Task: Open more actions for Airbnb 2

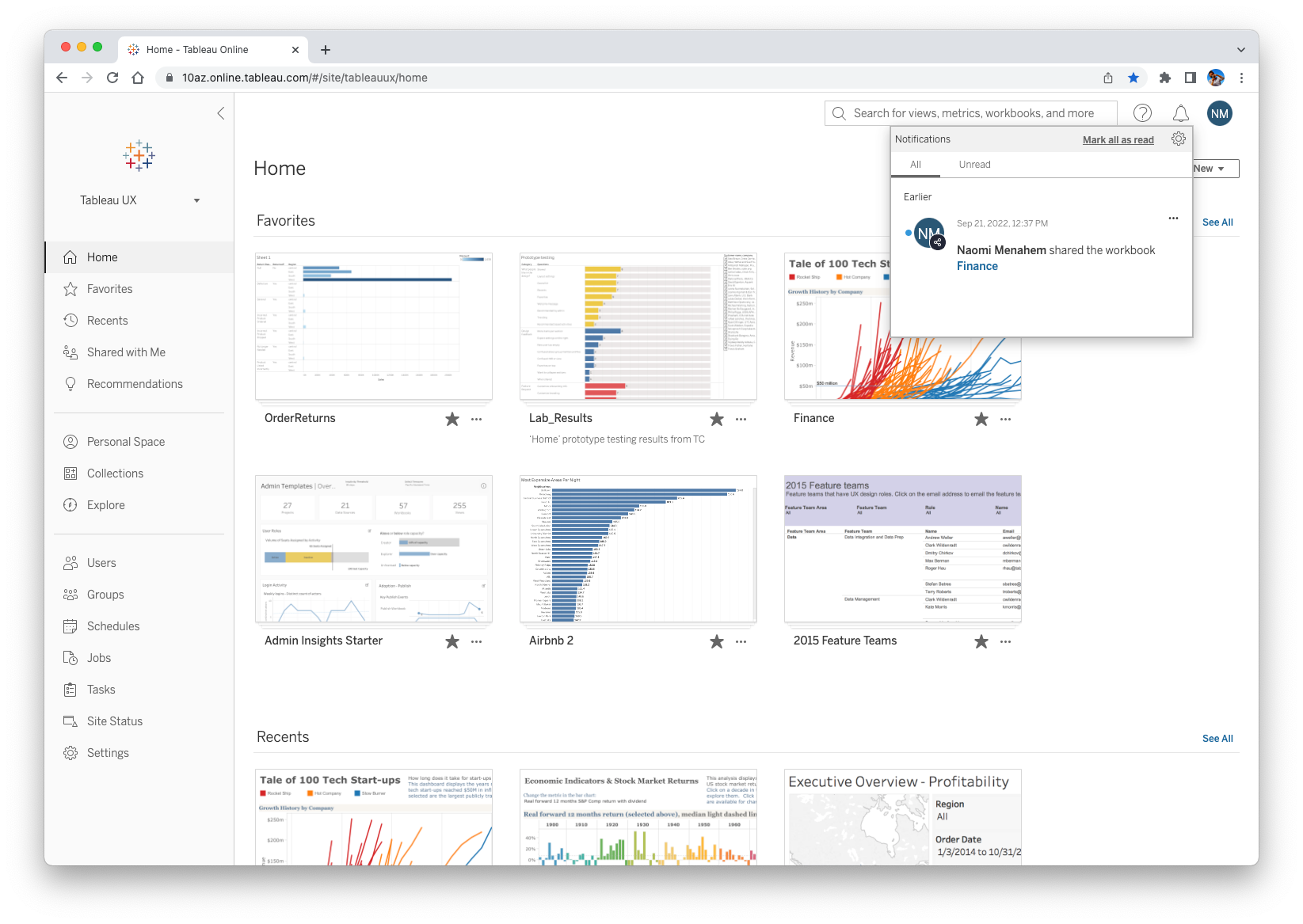Action: coord(741,641)
